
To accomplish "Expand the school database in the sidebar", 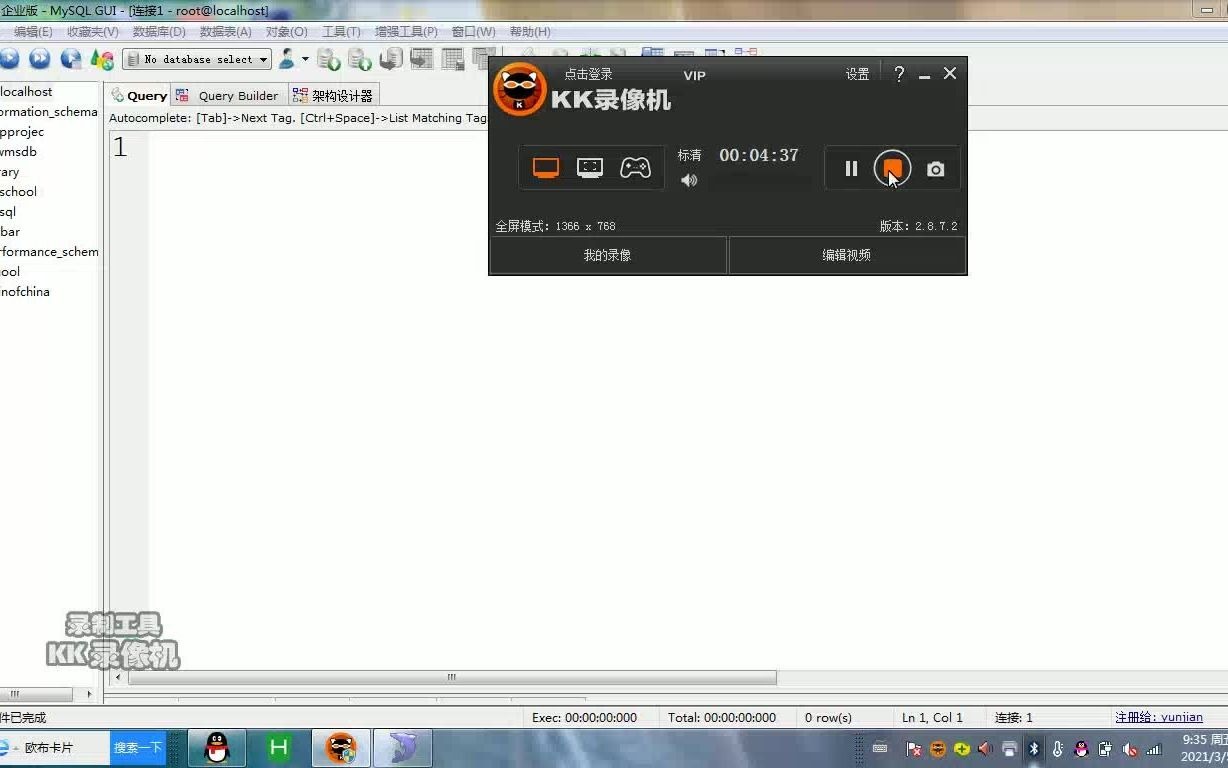I will click(x=18, y=191).
